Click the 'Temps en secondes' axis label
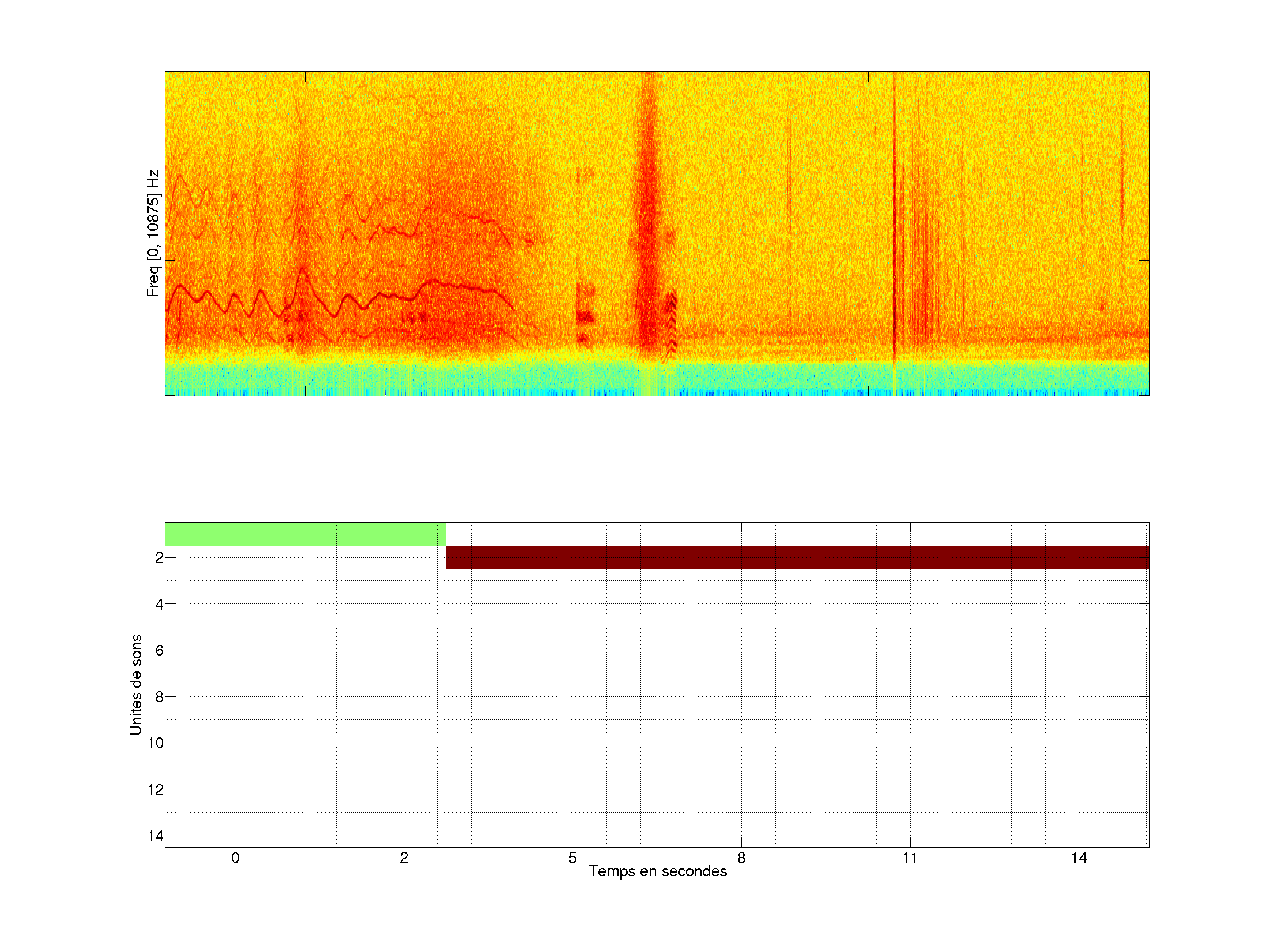The image size is (1270, 952). pyautogui.click(x=657, y=871)
